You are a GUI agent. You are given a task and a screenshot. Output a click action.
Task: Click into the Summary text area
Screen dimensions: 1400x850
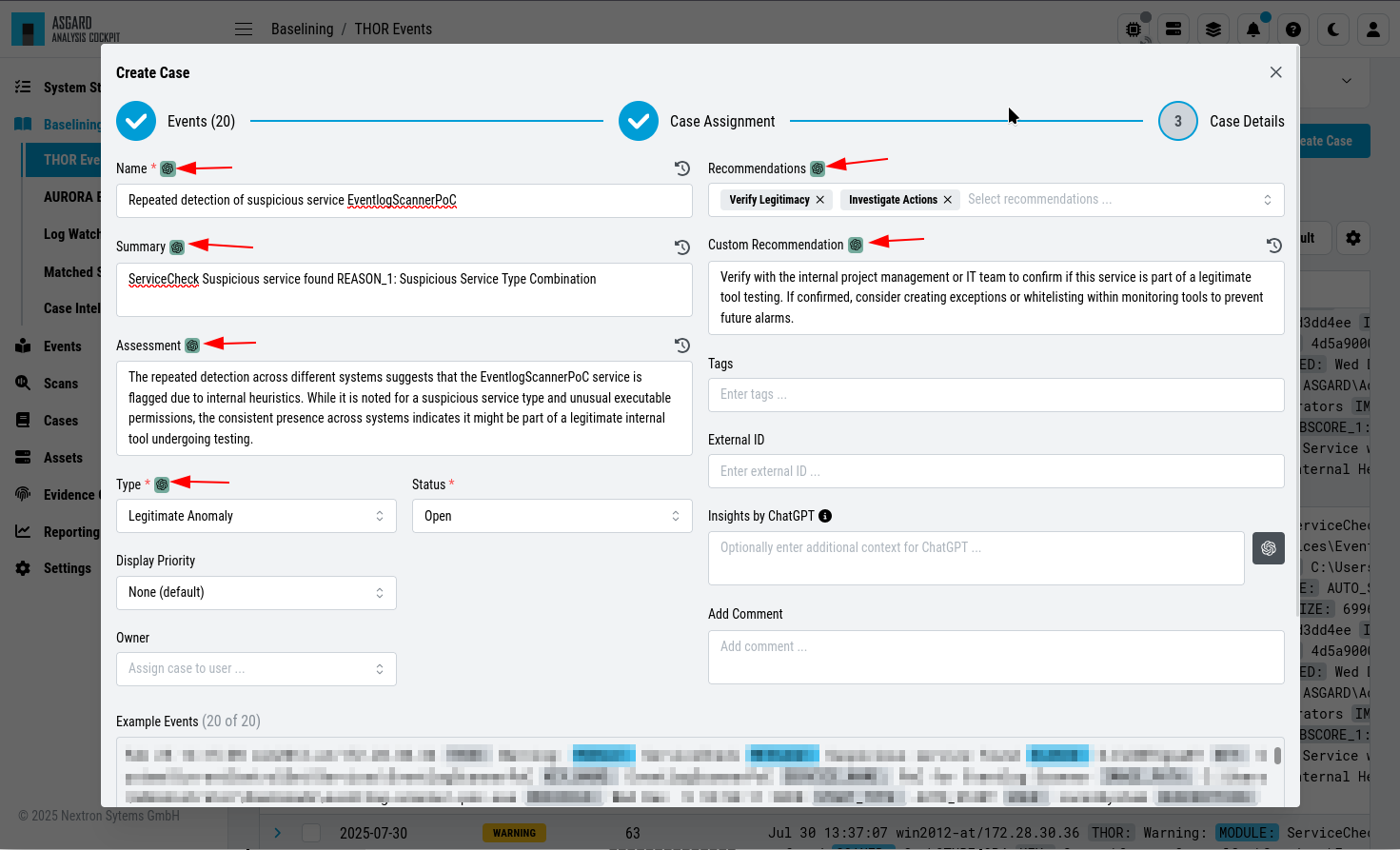click(x=404, y=289)
